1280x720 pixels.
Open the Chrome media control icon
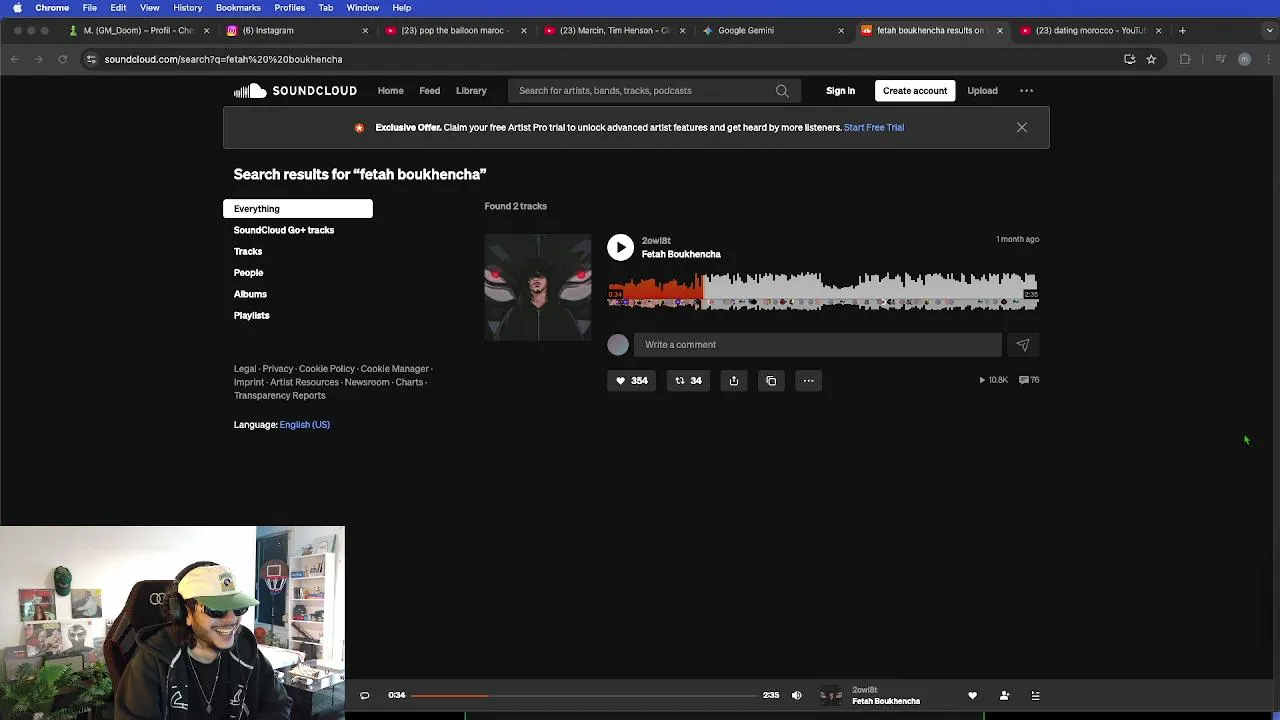1220,59
